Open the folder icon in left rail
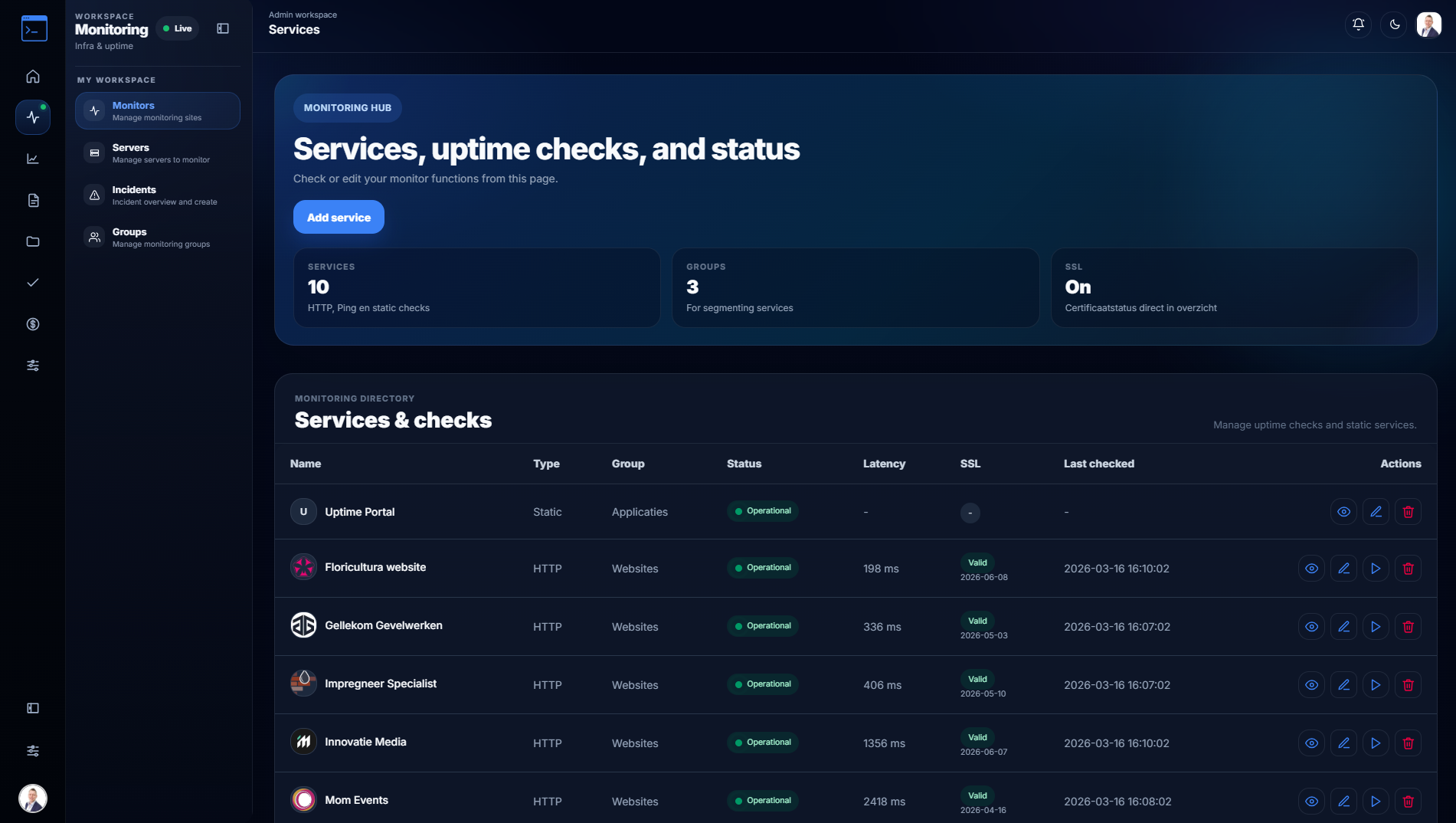 click(33, 241)
